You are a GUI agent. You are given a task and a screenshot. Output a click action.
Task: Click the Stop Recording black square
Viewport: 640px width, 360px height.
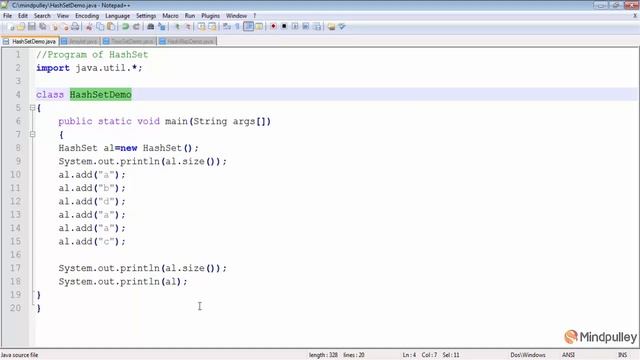coord(284,27)
